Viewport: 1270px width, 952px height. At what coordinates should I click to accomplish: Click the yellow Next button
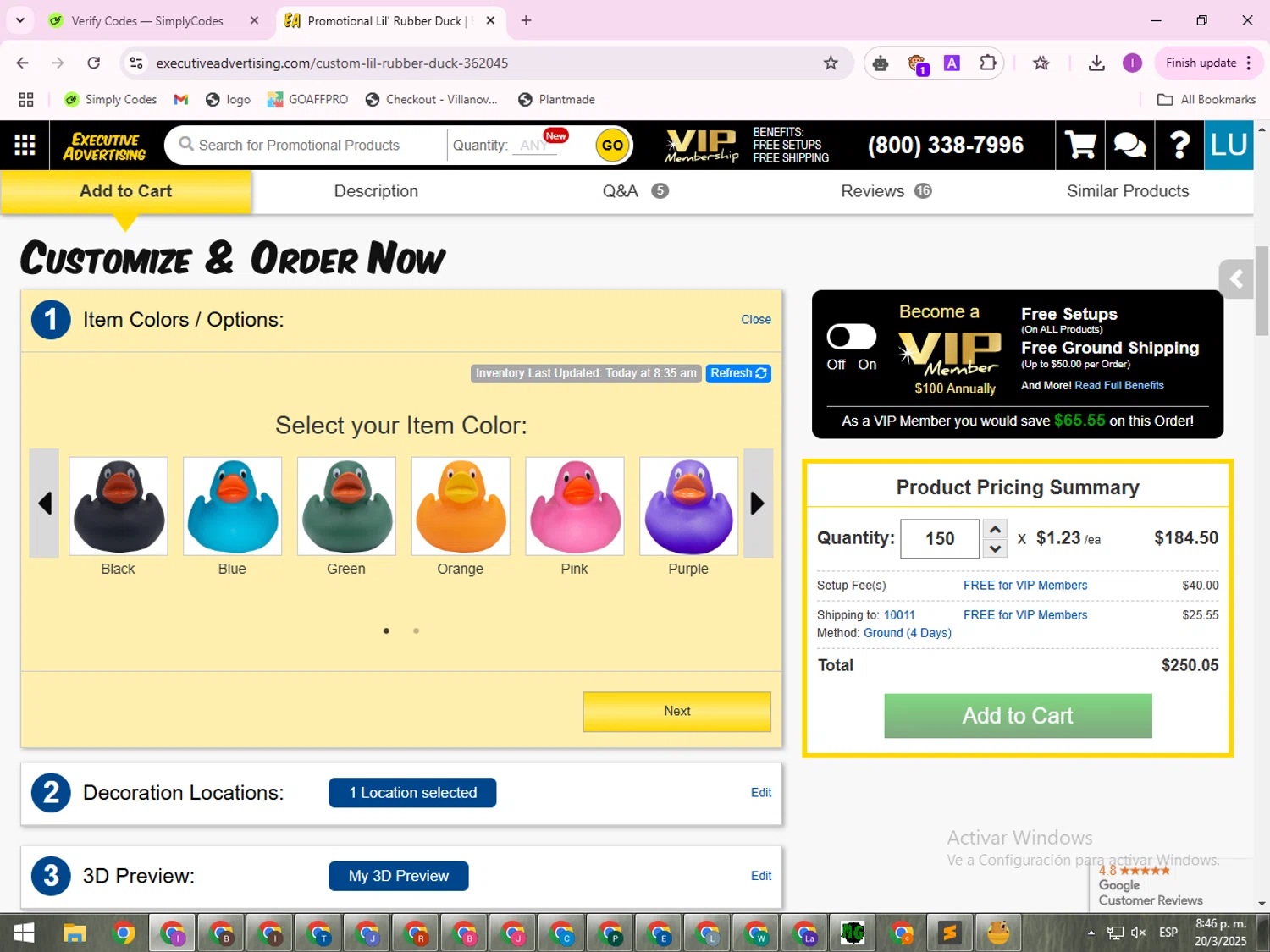pos(676,711)
